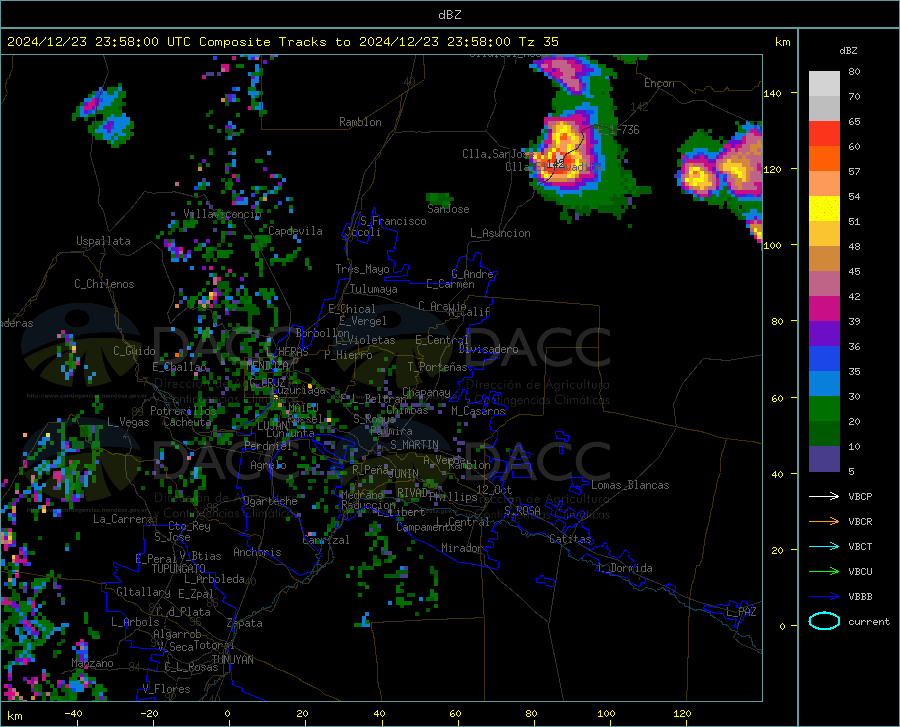Click the S_Francisco label
The width and height of the screenshot is (900, 727).
click(x=393, y=221)
